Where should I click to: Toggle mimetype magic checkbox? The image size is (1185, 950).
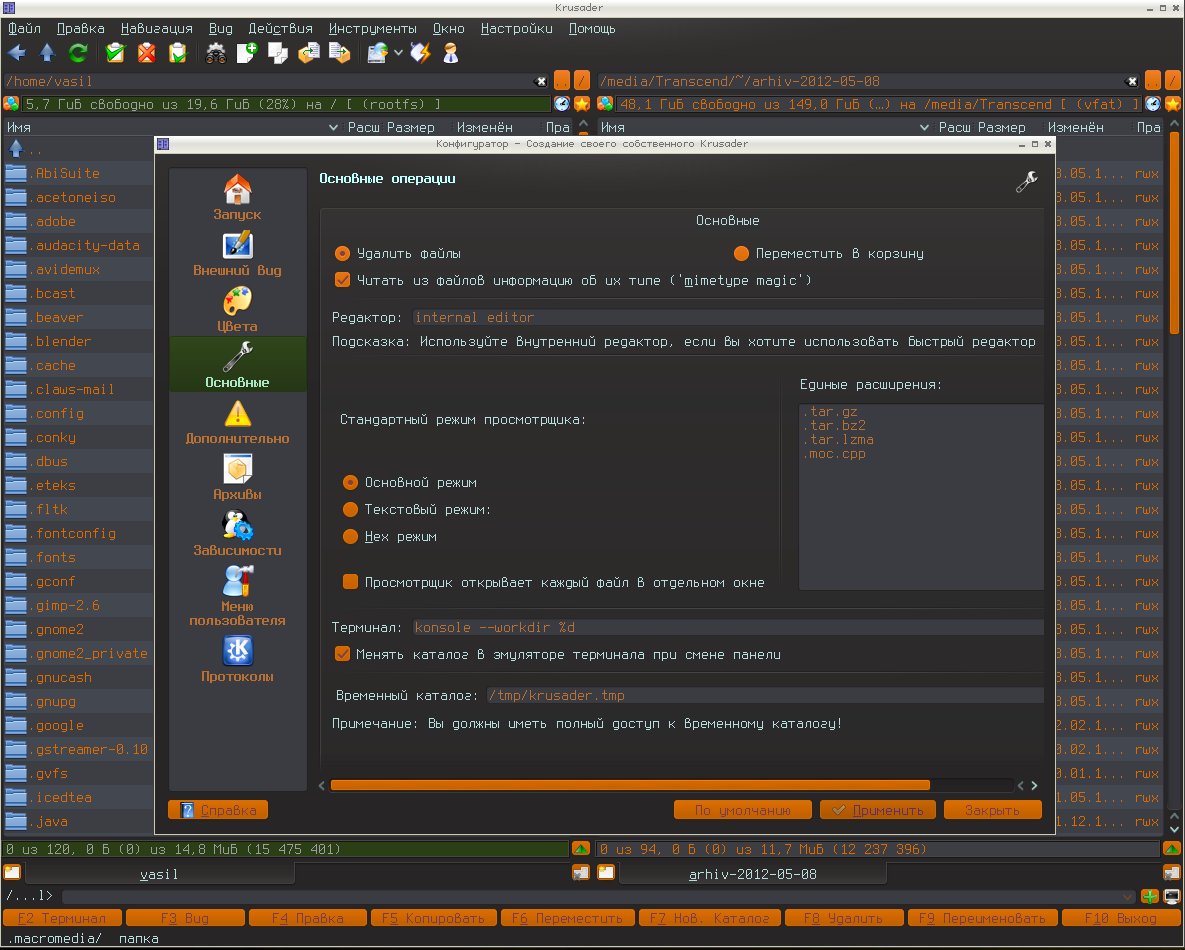pos(342,280)
